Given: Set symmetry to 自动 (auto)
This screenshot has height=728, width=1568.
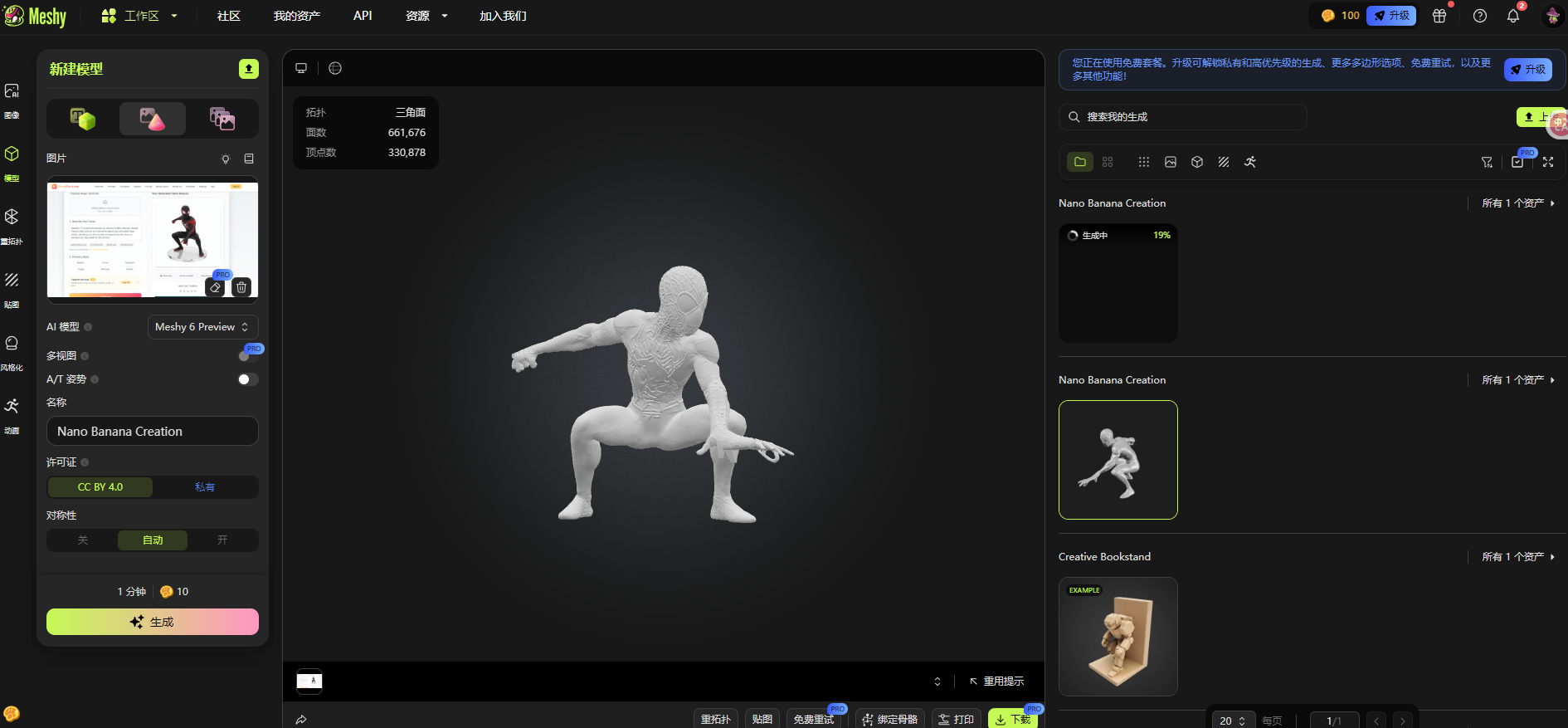Looking at the screenshot, I should [153, 540].
